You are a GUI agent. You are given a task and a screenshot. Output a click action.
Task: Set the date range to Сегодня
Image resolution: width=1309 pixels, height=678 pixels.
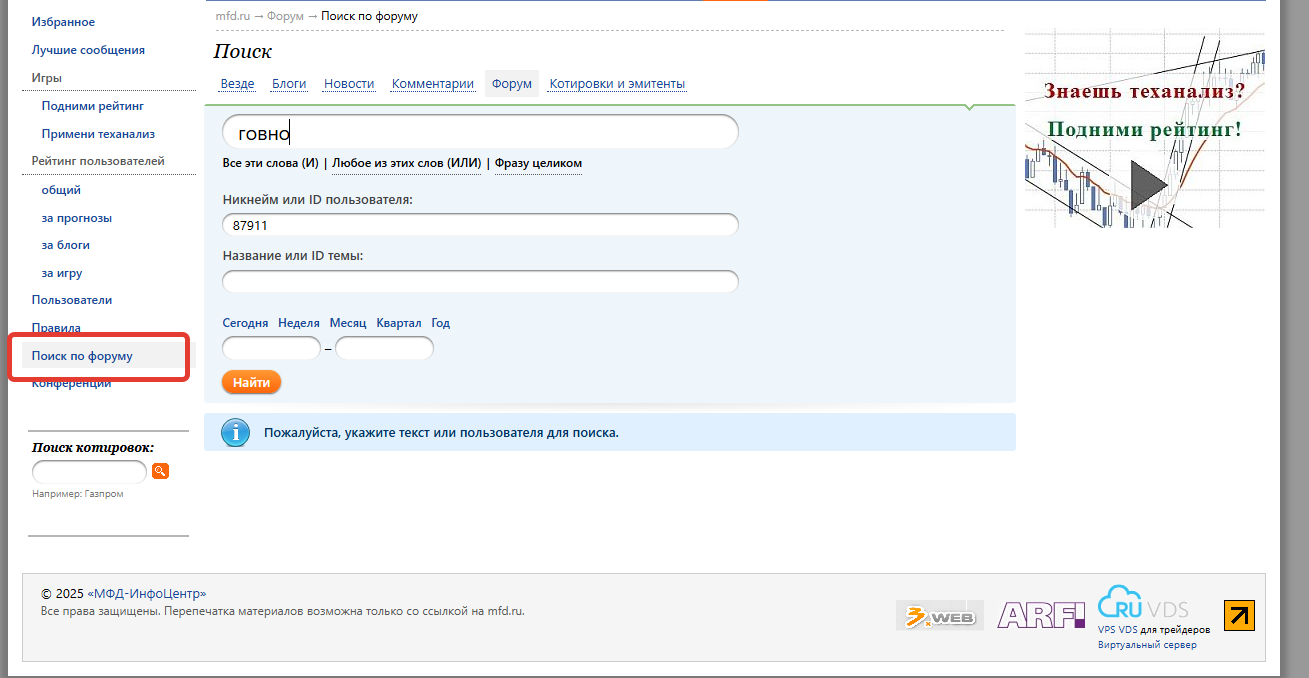point(245,323)
